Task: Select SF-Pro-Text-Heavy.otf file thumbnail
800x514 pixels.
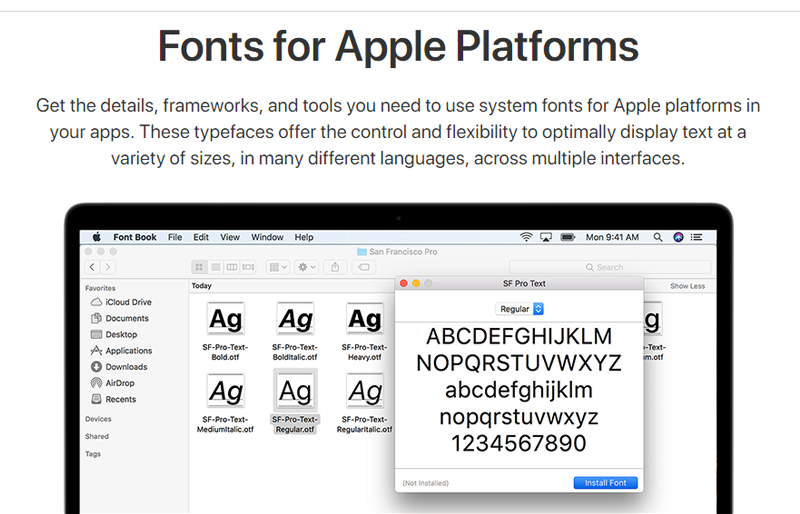Action: click(x=365, y=319)
